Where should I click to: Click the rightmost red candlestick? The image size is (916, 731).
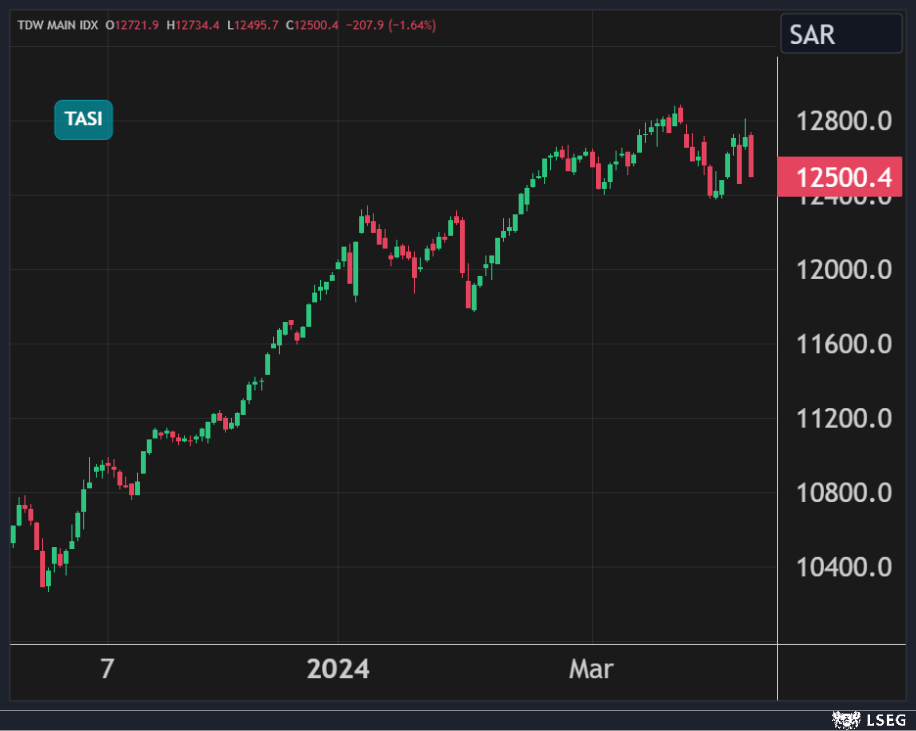pos(751,155)
